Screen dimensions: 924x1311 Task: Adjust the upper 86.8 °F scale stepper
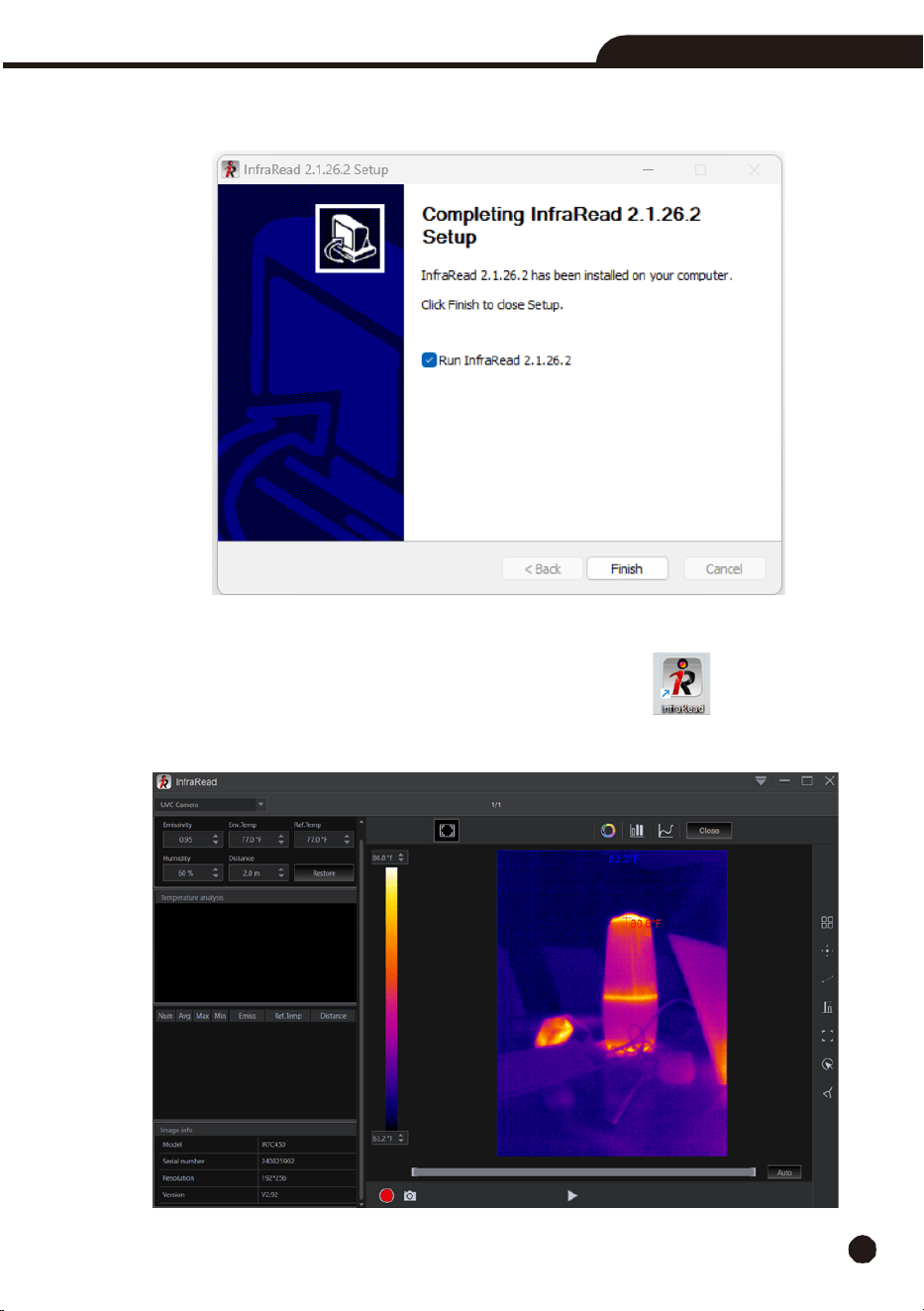coord(401,857)
